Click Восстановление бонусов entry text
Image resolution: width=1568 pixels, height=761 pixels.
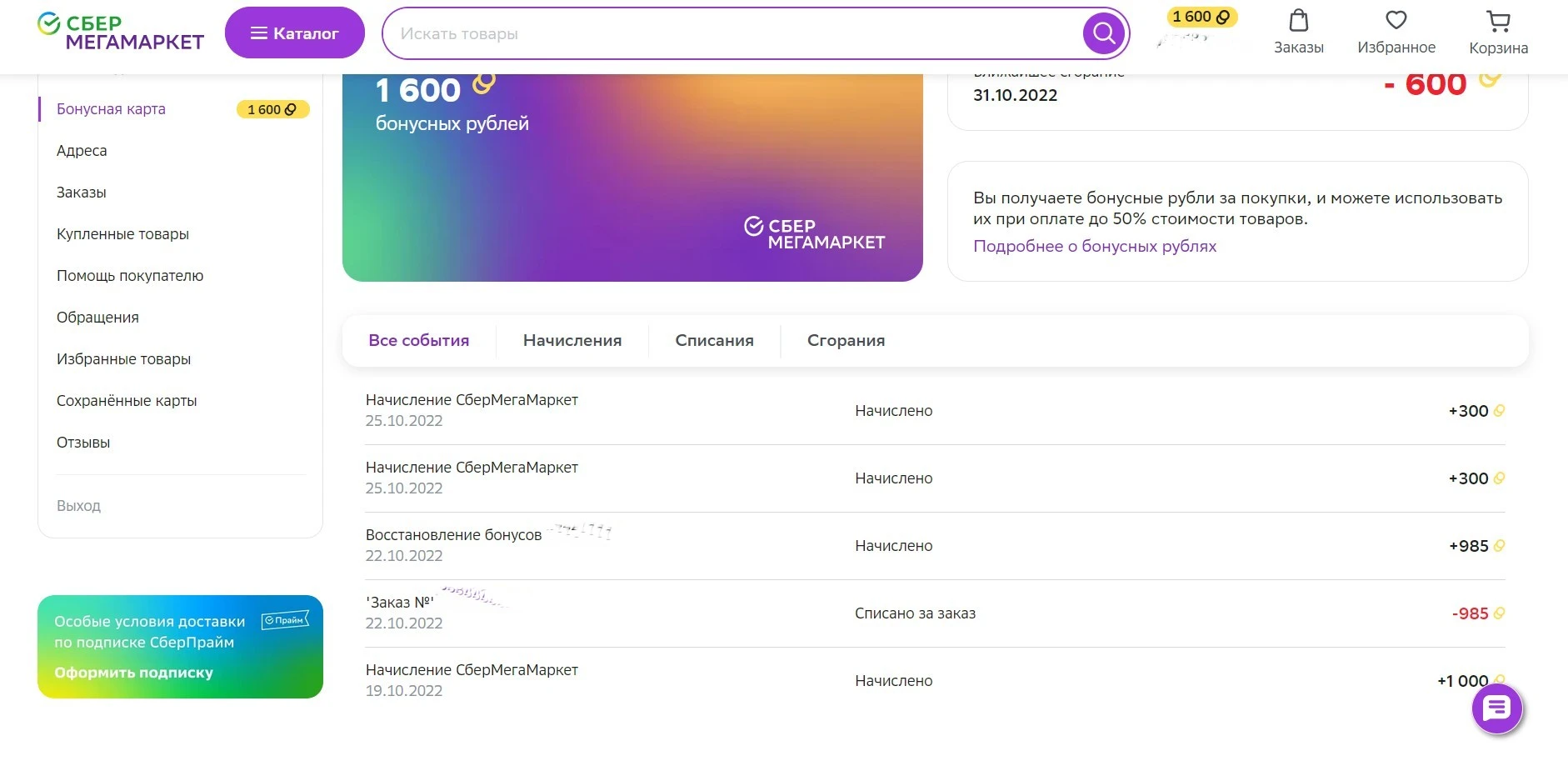453,535
